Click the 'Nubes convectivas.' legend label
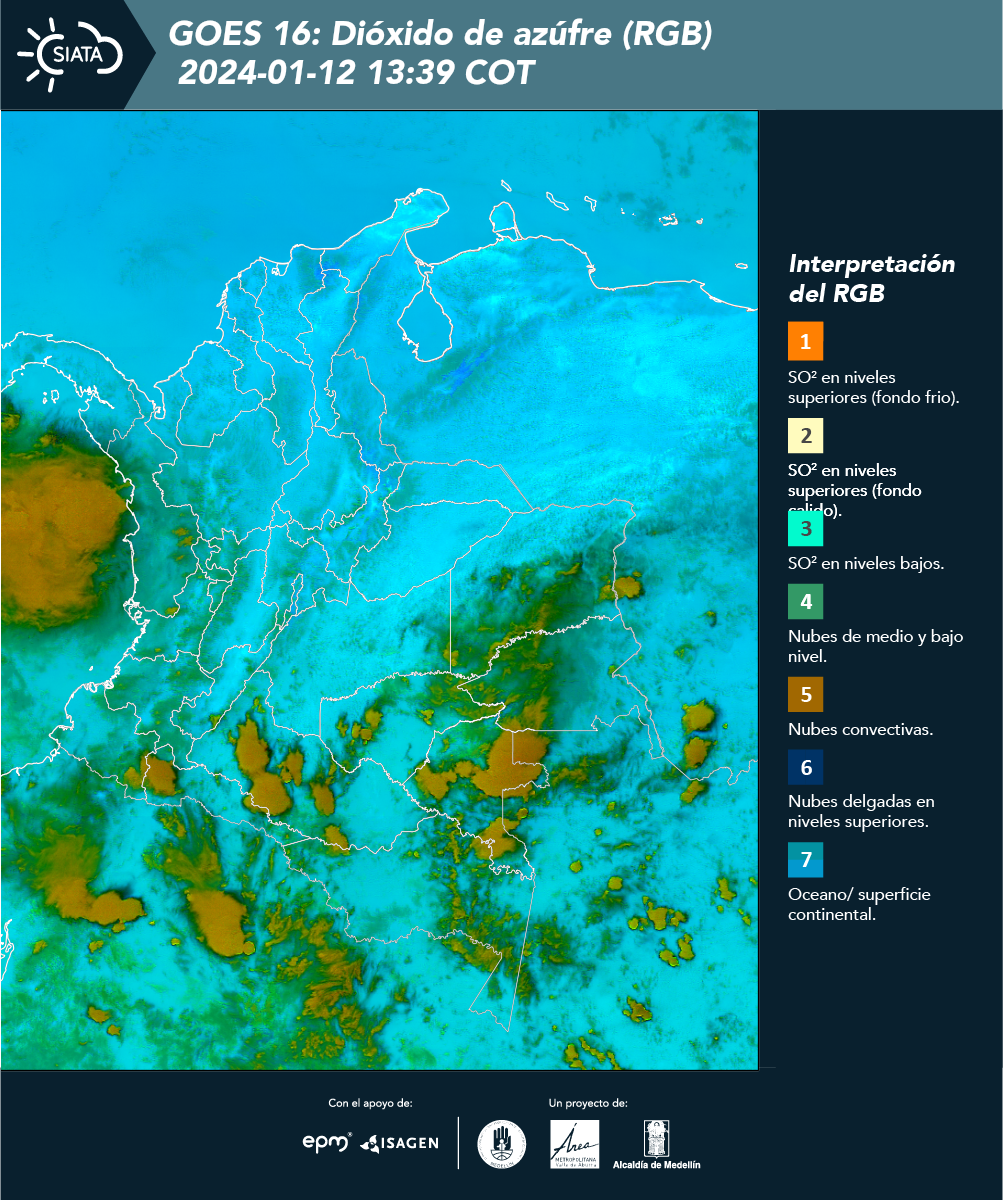 pos(861,729)
